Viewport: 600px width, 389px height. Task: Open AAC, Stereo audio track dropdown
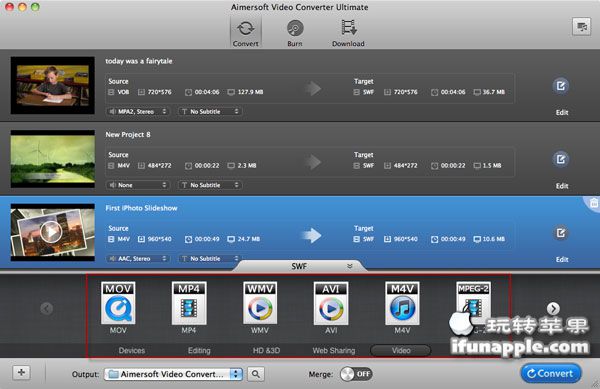(138, 259)
